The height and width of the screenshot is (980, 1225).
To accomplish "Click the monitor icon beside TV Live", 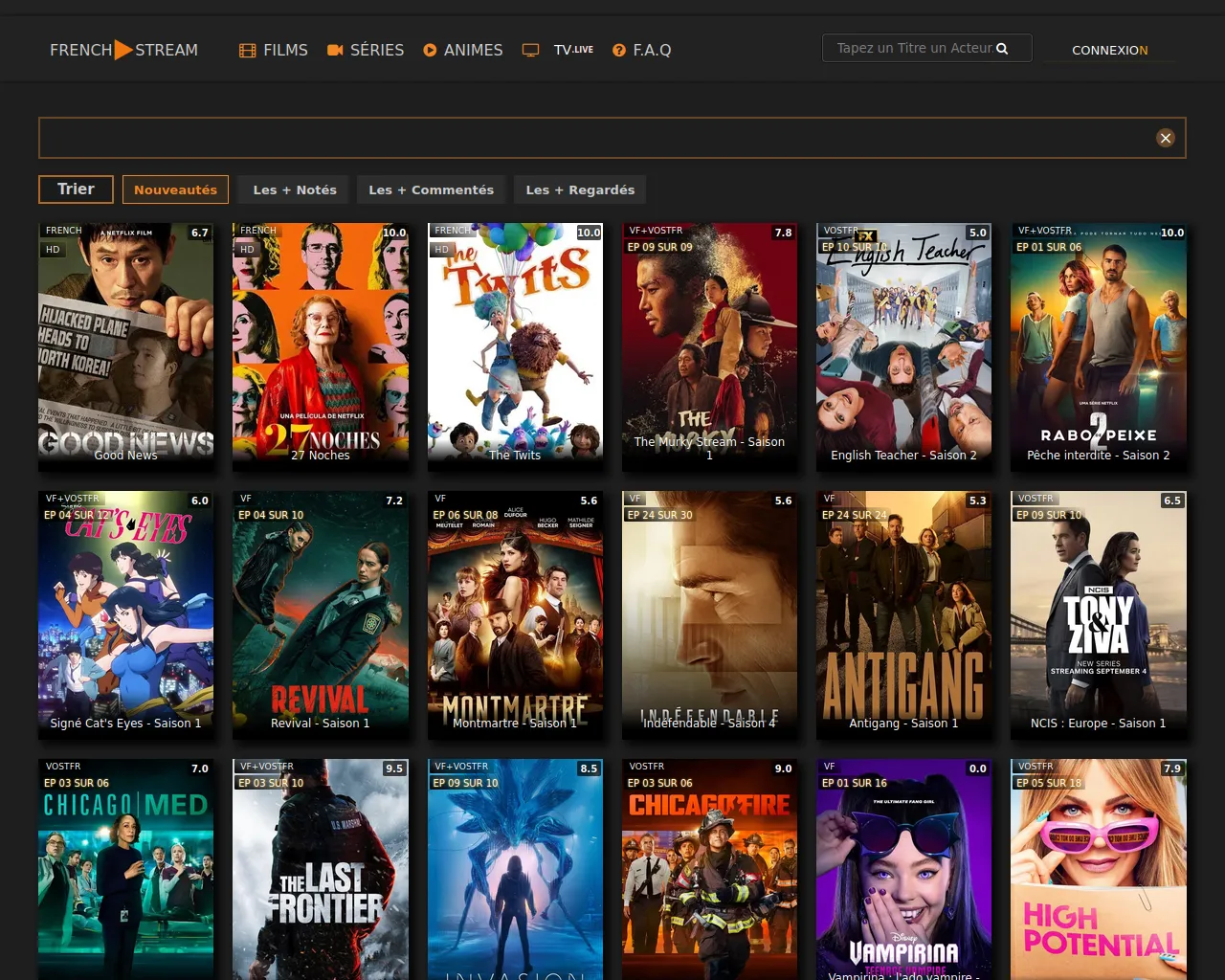I will tap(530, 50).
